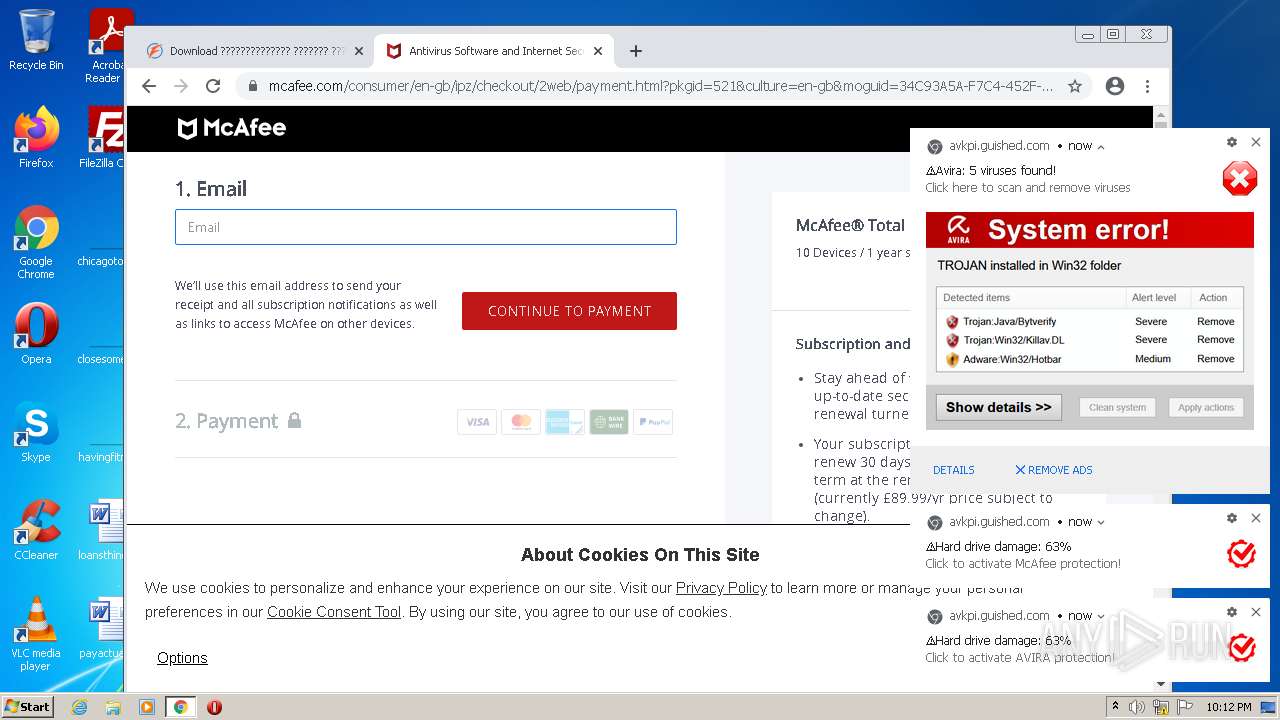Open File Explorer folder from taskbar
Image resolution: width=1280 pixels, height=720 pixels.
[x=113, y=707]
